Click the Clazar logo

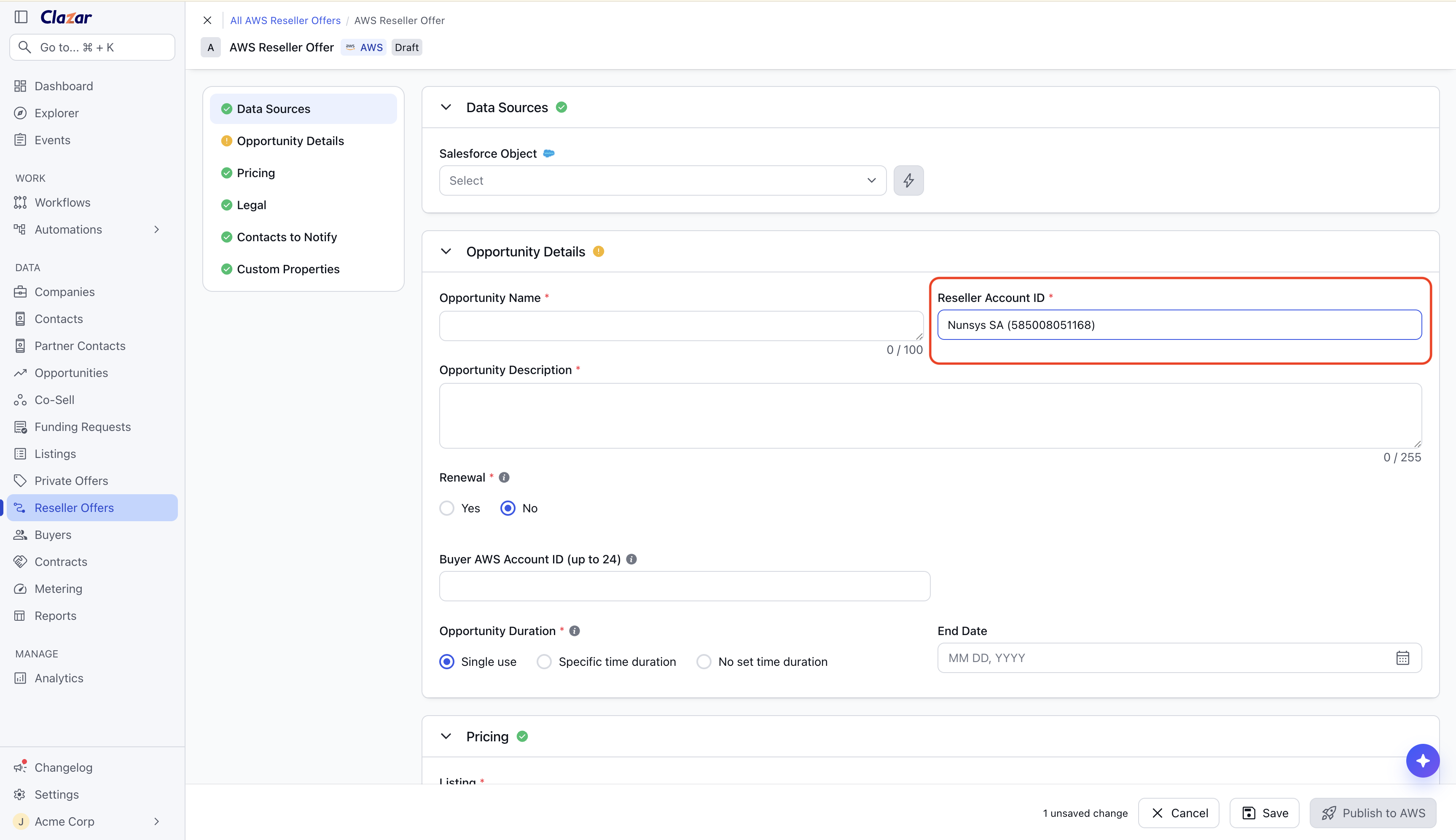[x=66, y=17]
